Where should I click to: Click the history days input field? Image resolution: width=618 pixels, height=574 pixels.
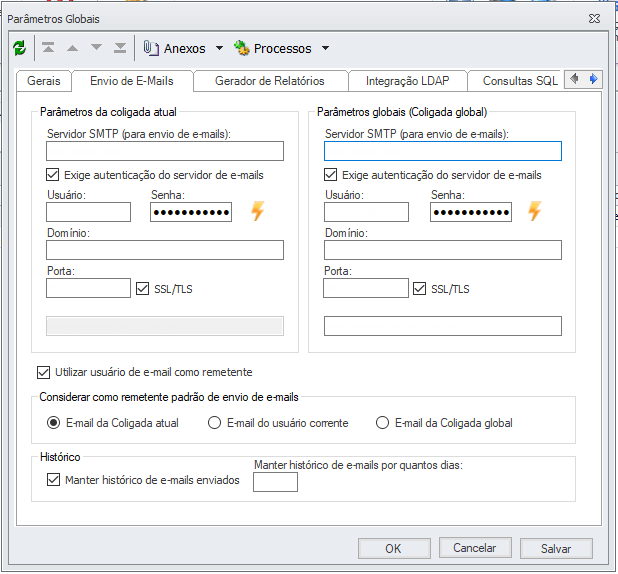coord(275,482)
